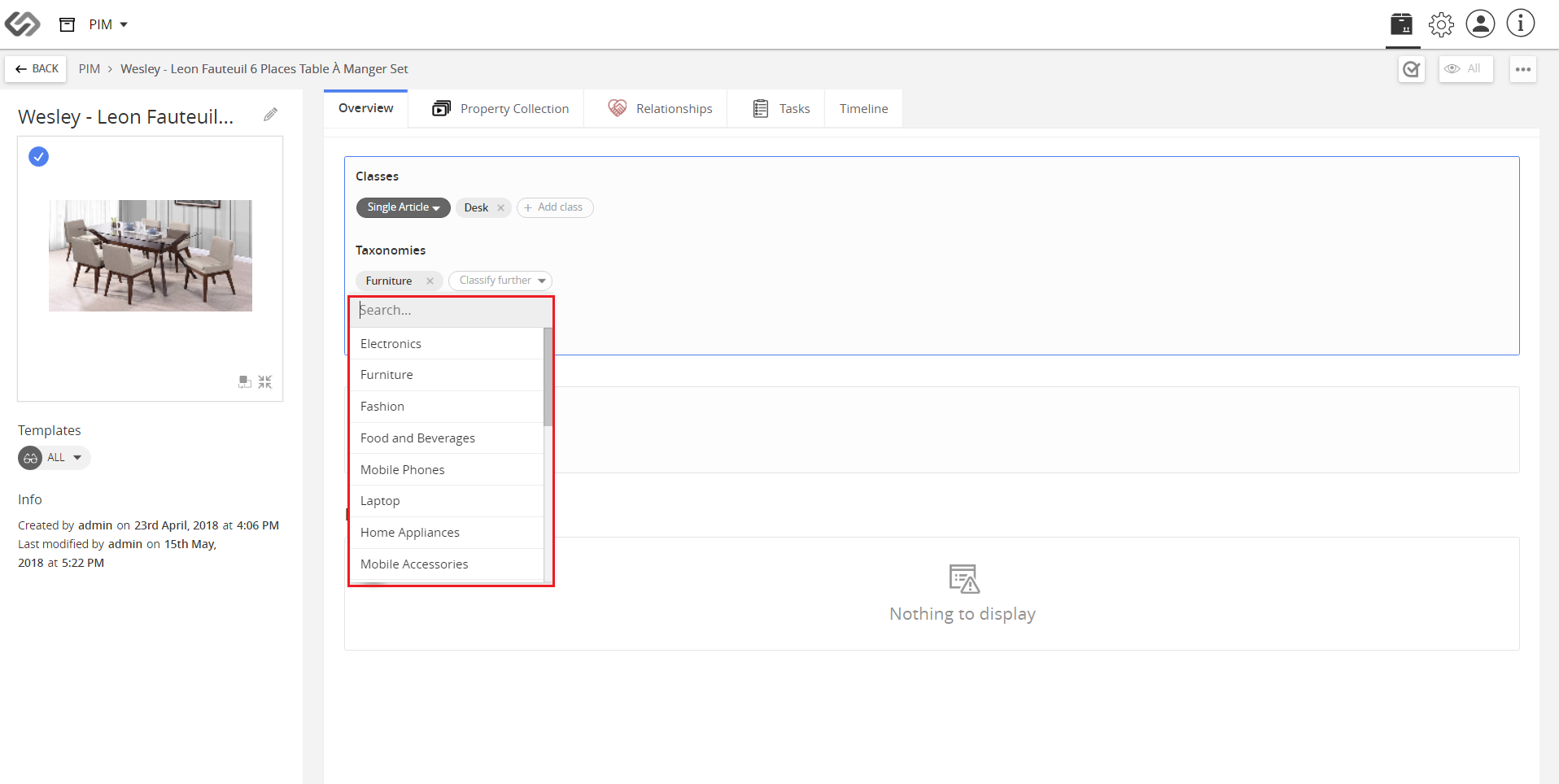The width and height of the screenshot is (1559, 784).
Task: Click the taxonomy list scrollbar
Action: (x=548, y=377)
